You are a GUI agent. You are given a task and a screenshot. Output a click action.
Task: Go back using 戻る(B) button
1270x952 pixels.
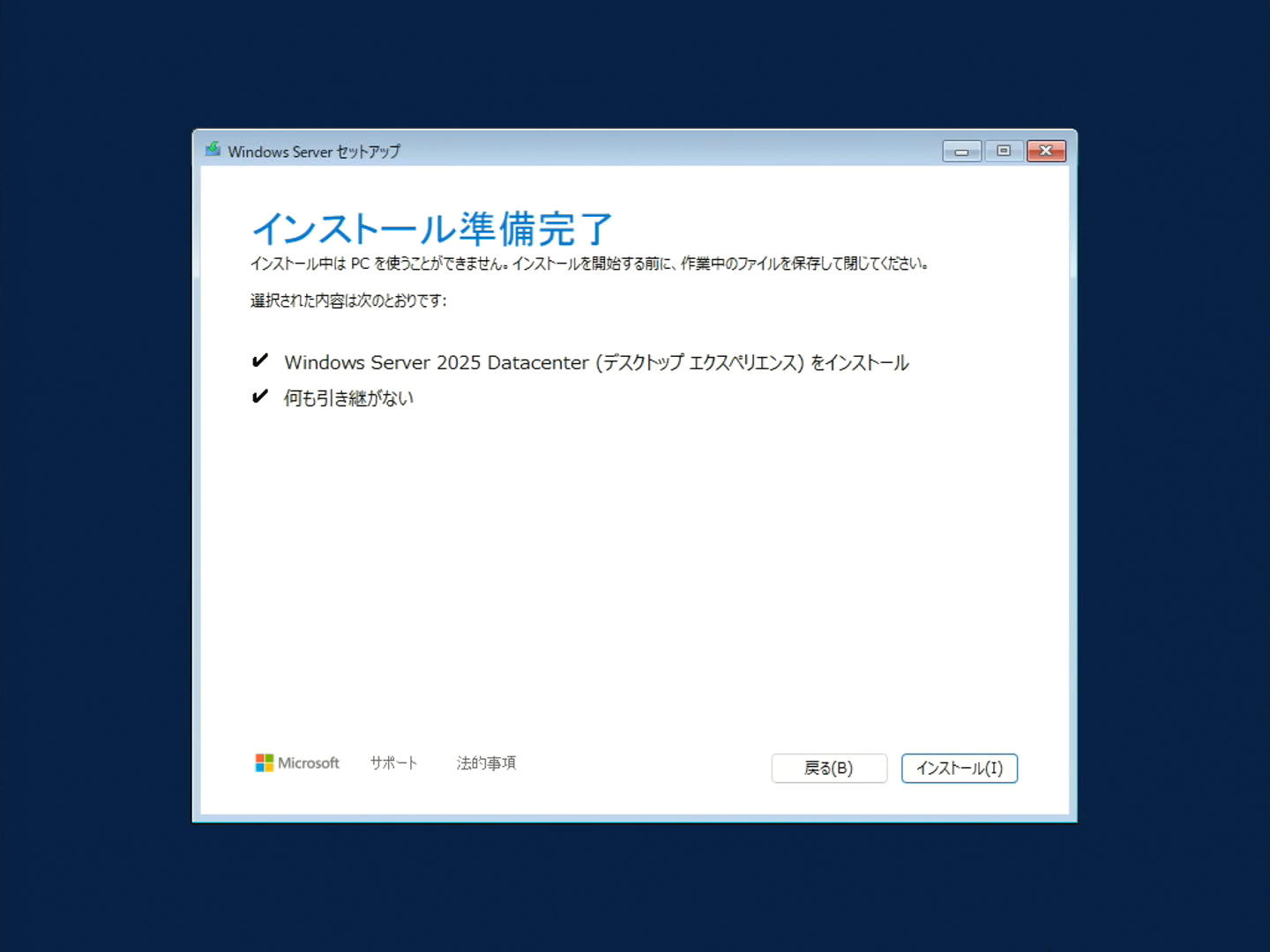829,768
